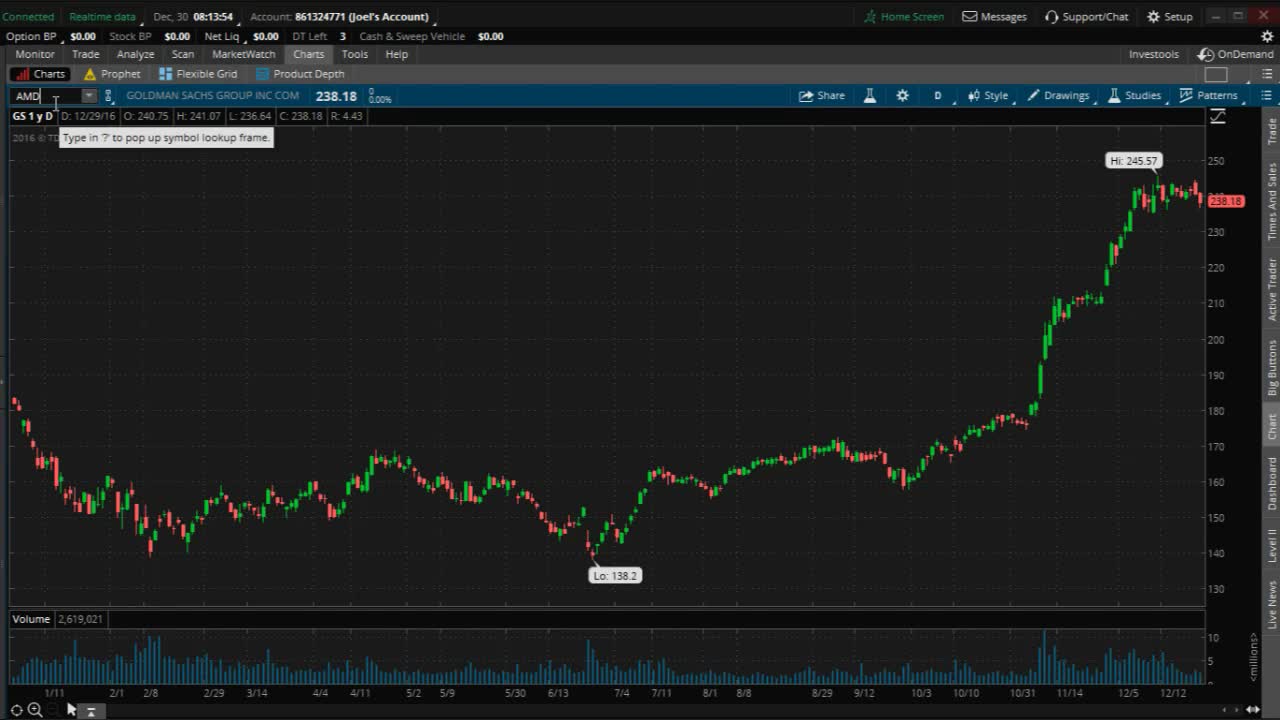Switch to the Flexible Grid sub-tab
Screen dimensions: 1280x720
tap(198, 74)
